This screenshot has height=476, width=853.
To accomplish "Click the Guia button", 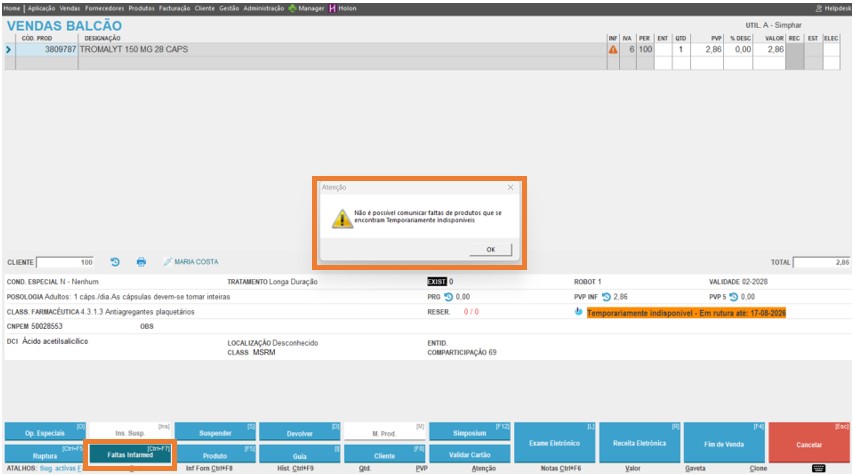I will coord(300,454).
